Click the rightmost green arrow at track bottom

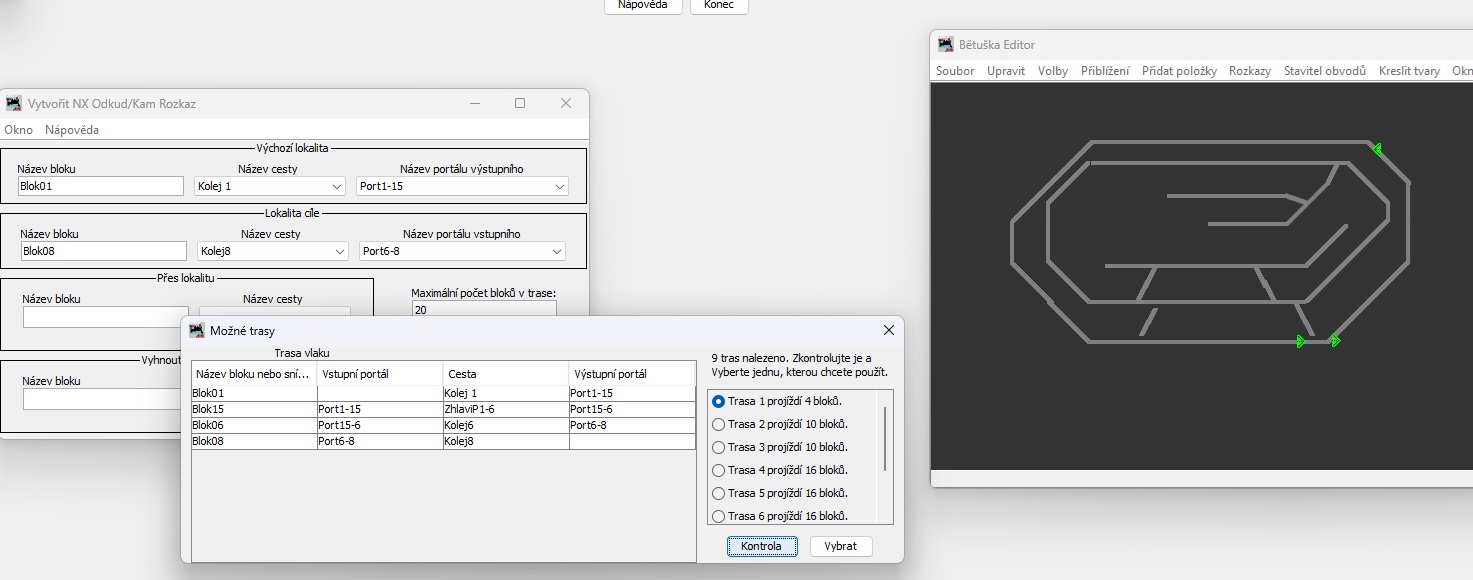pyautogui.click(x=1334, y=341)
